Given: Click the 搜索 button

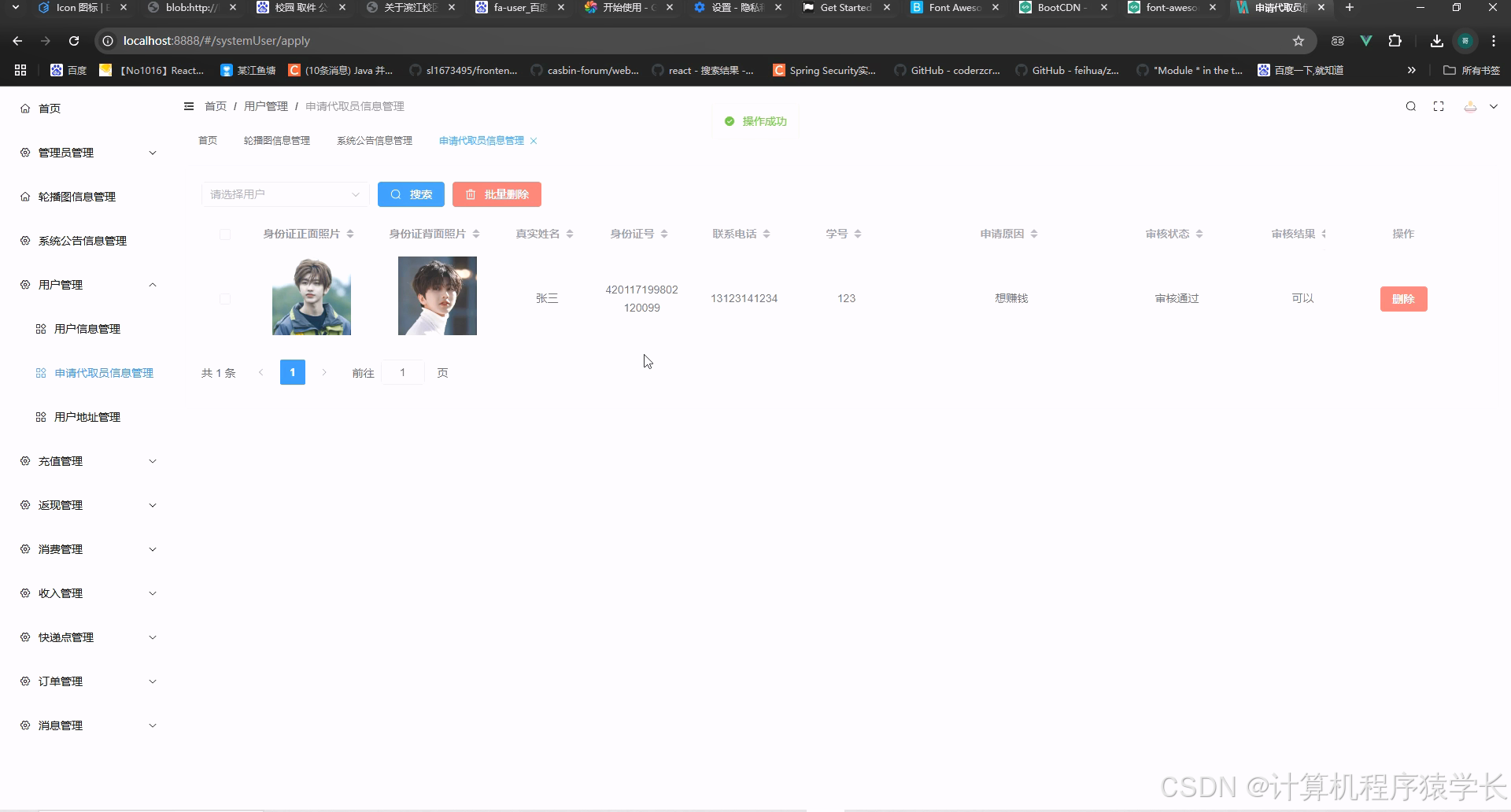Looking at the screenshot, I should point(411,194).
